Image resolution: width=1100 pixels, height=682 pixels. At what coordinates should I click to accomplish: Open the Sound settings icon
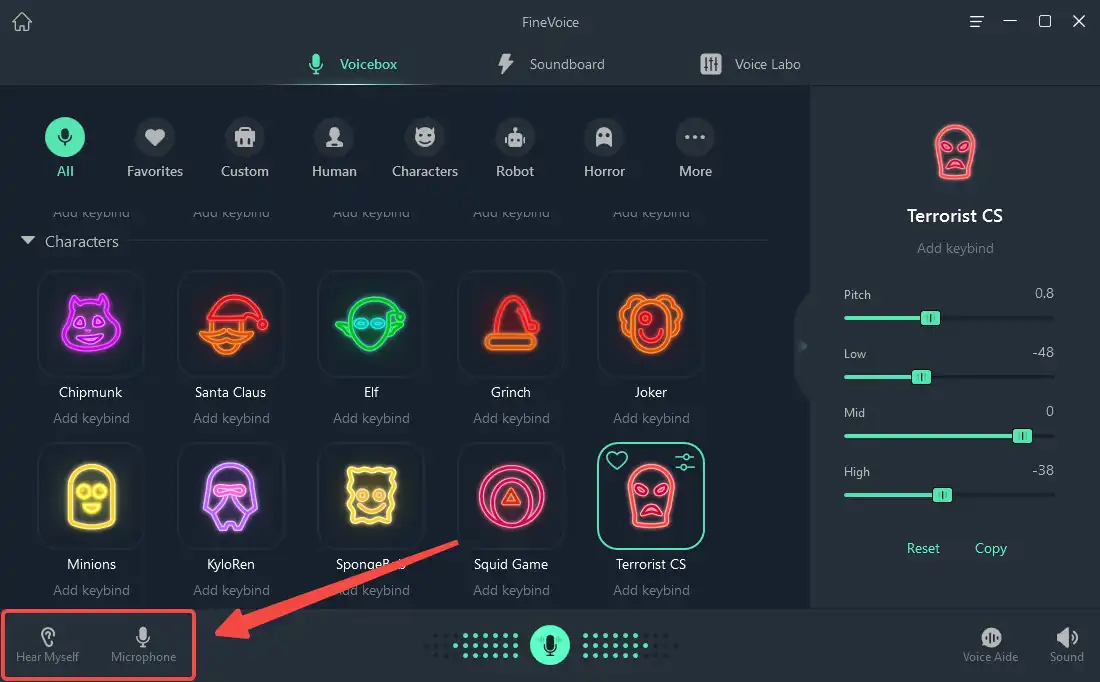coord(1066,645)
